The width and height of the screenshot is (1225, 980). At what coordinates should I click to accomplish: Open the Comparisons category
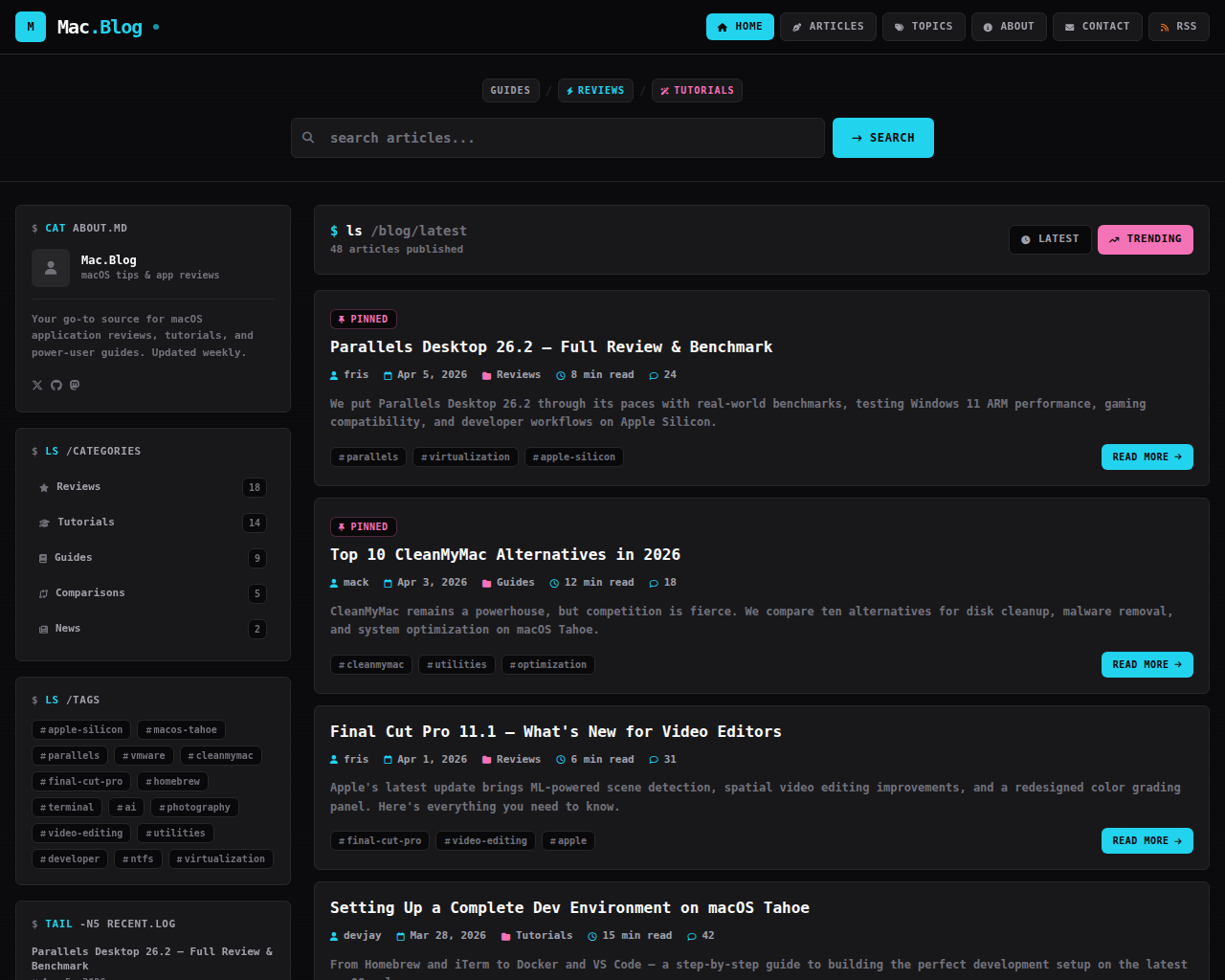click(91, 592)
